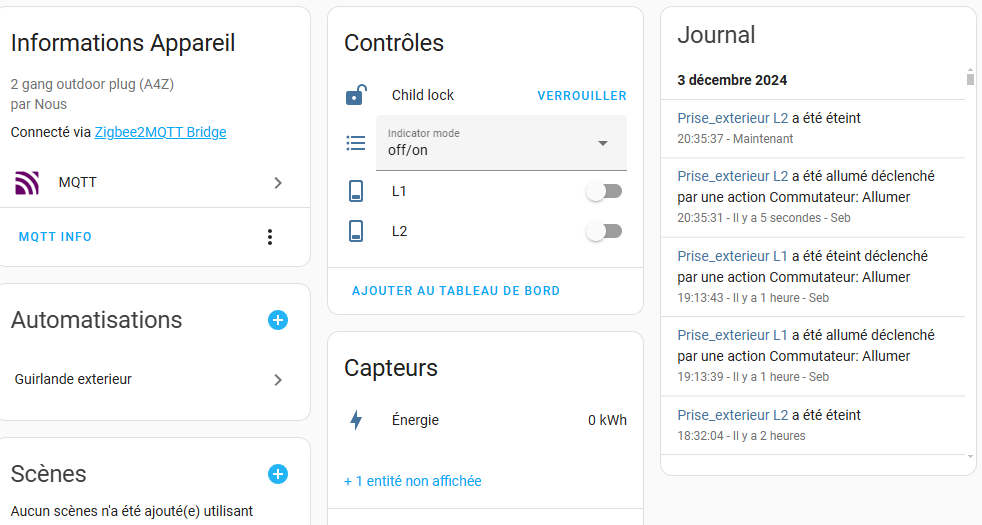Viewport: 982px width, 525px height.
Task: Open first Prise_exterieur L2 journal entry
Action: 733,118
